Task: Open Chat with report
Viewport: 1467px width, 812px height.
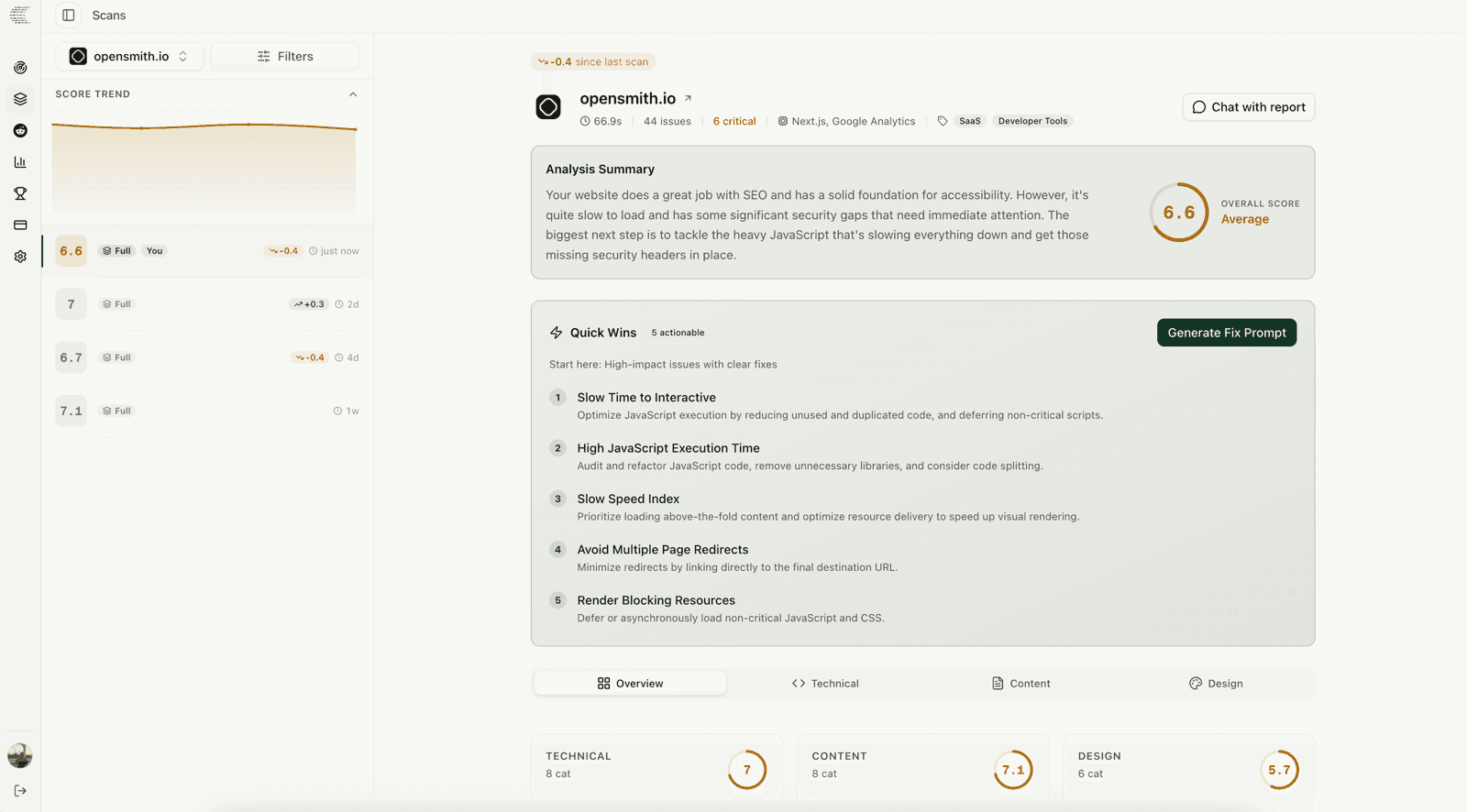Action: (1249, 107)
